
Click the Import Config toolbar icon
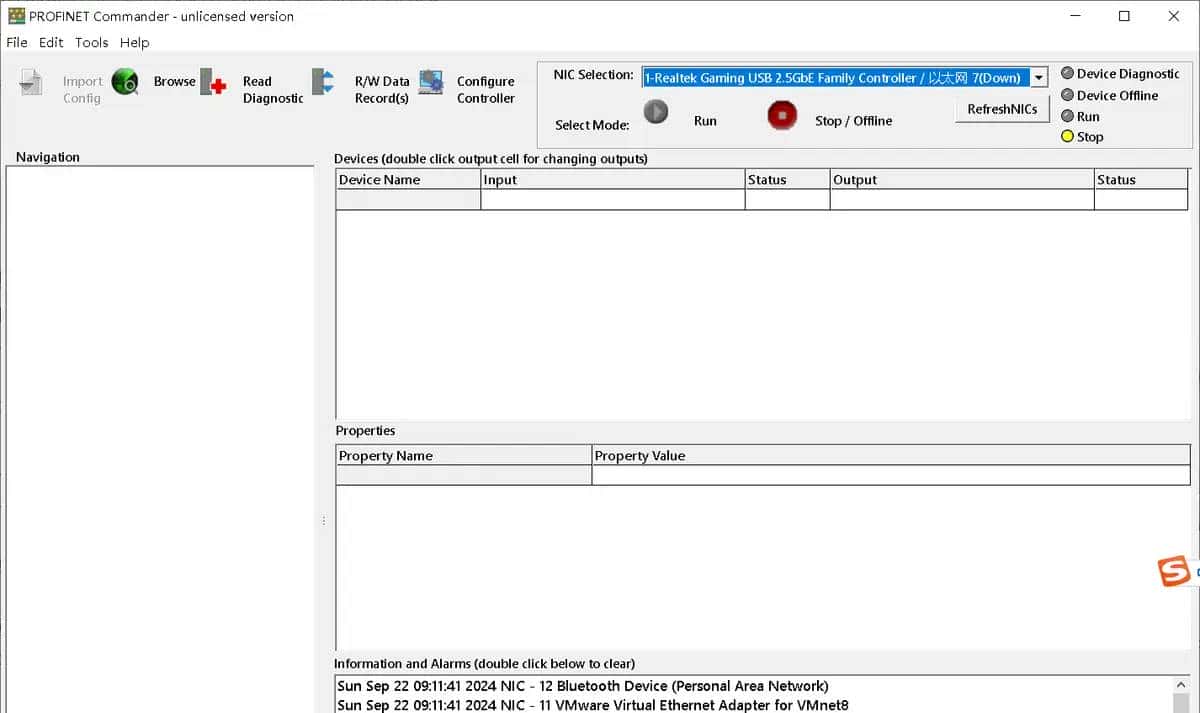click(31, 83)
